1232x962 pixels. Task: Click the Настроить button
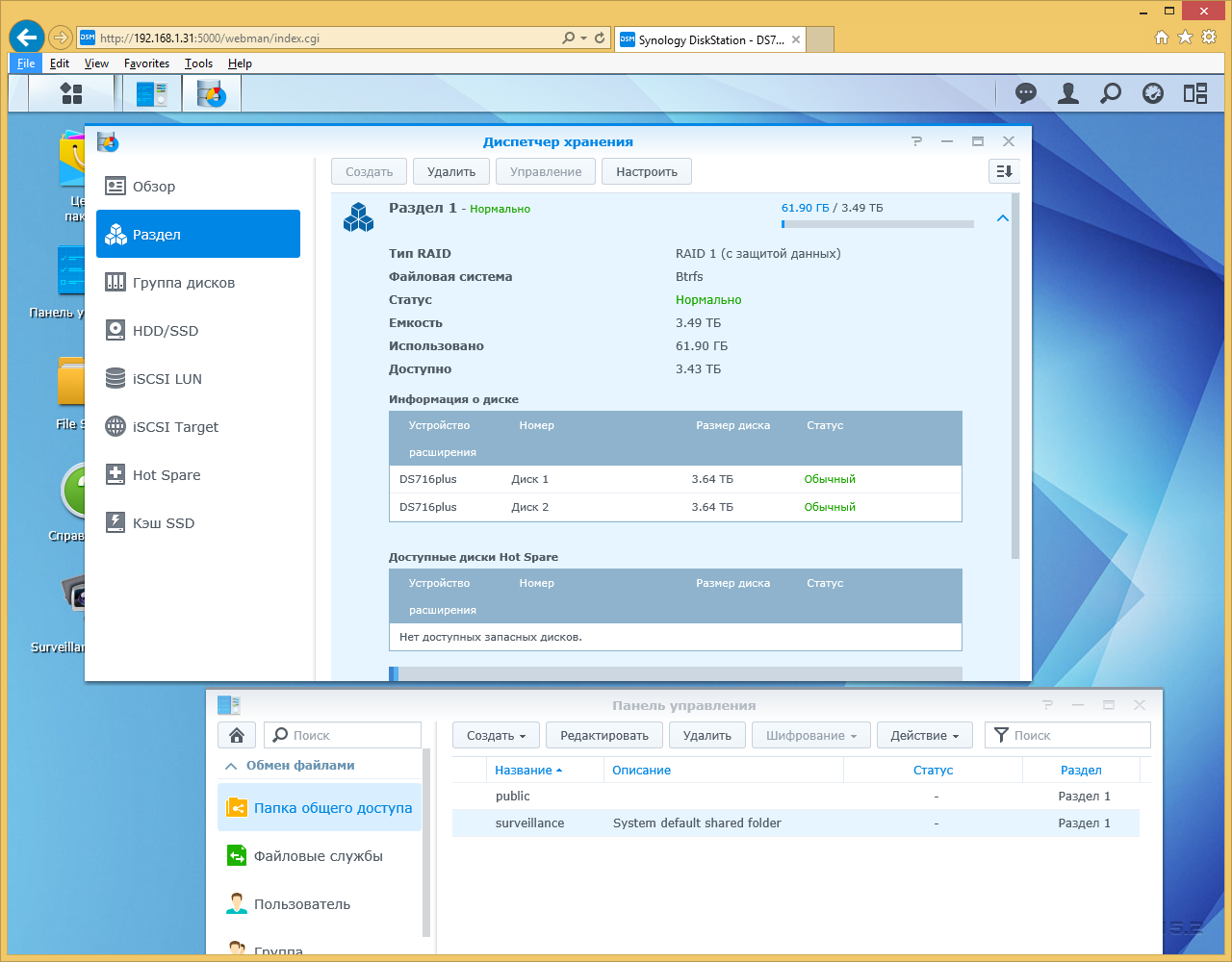click(x=646, y=171)
